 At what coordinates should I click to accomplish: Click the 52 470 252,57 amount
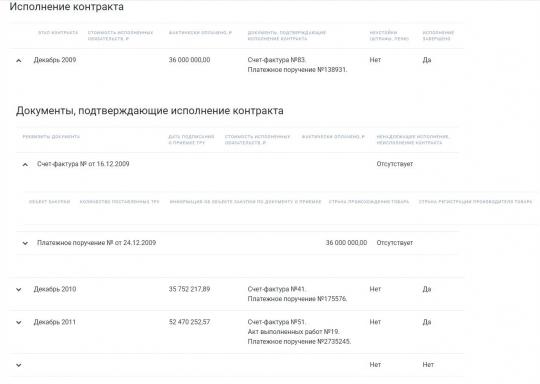[x=189, y=322]
